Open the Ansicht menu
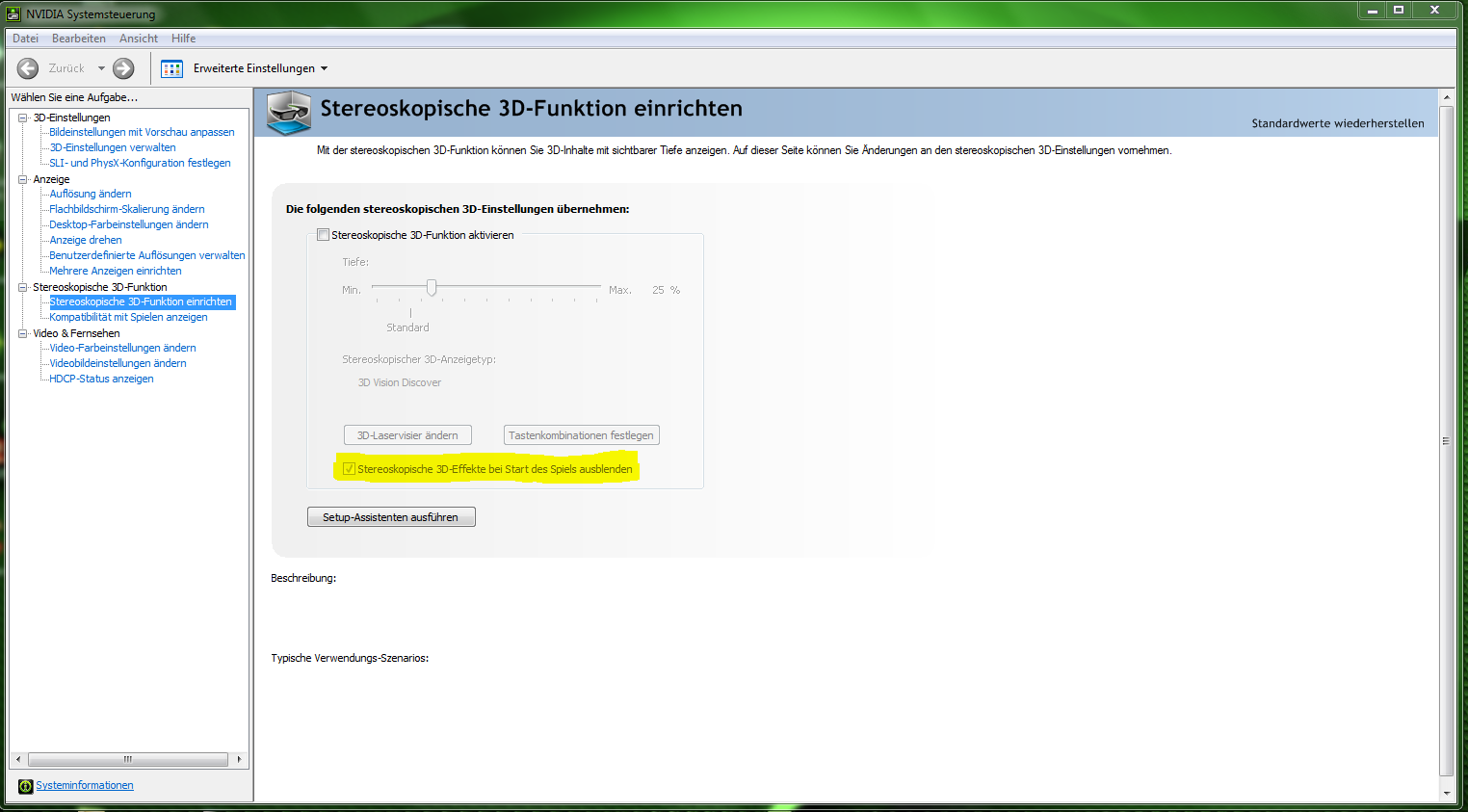 click(x=139, y=39)
